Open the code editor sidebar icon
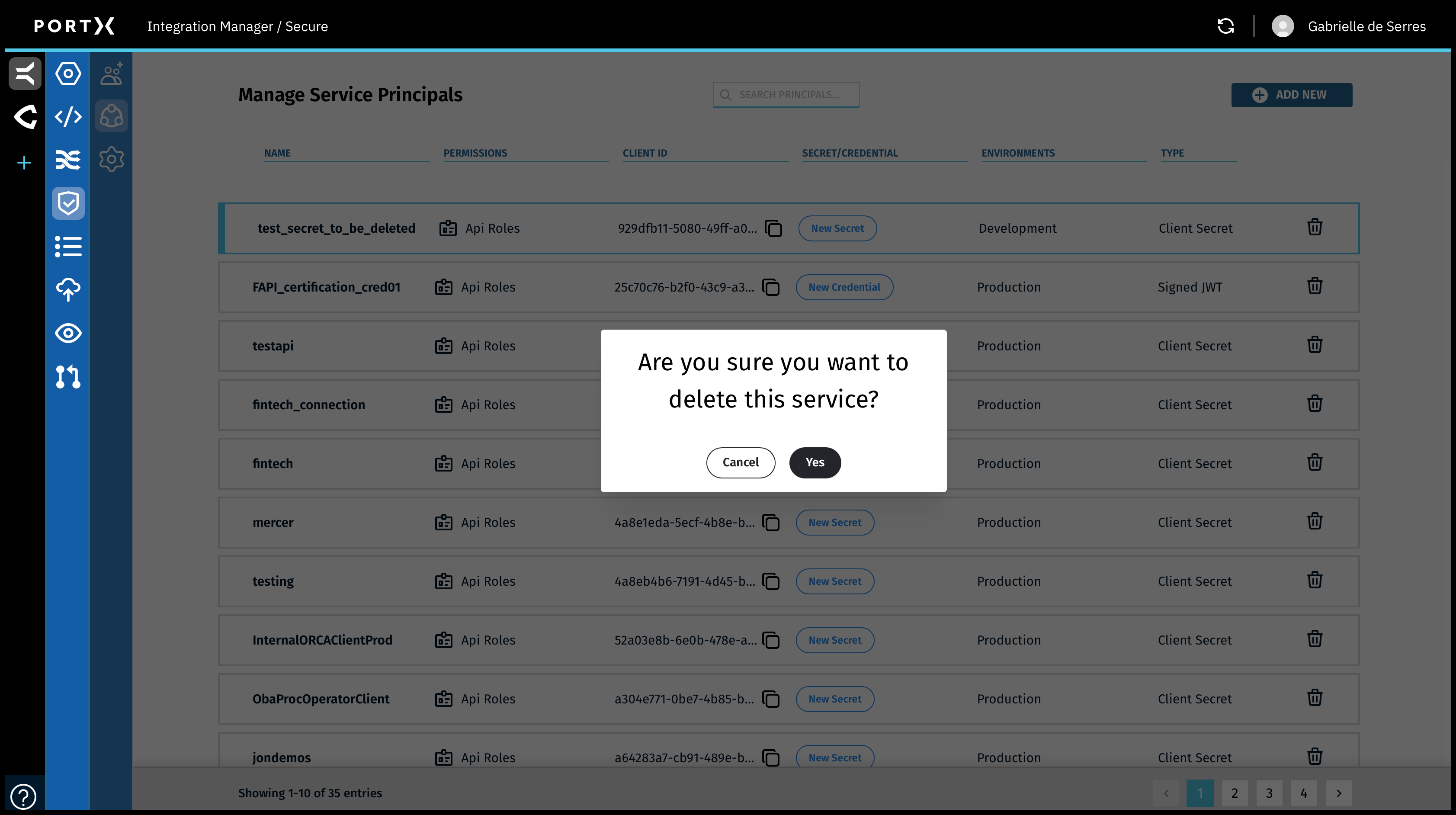This screenshot has height=815, width=1456. tap(68, 117)
